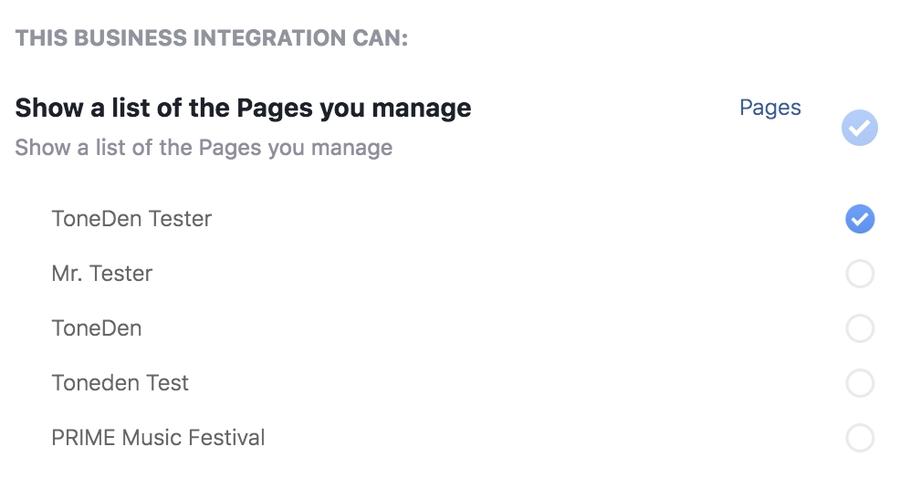Click the Mr. Tester page name

pyautogui.click(x=102, y=274)
